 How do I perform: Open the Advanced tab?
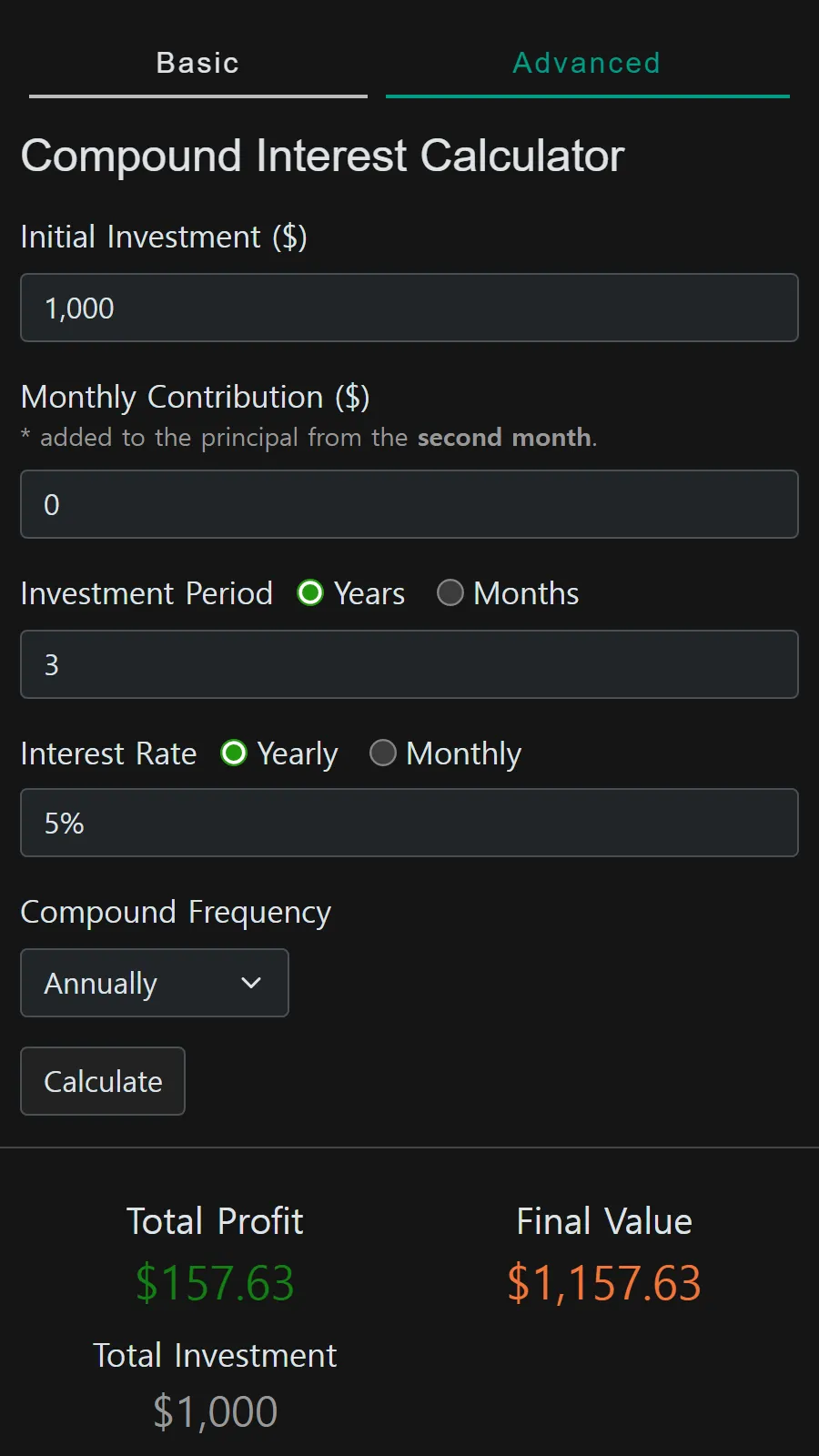click(x=587, y=63)
